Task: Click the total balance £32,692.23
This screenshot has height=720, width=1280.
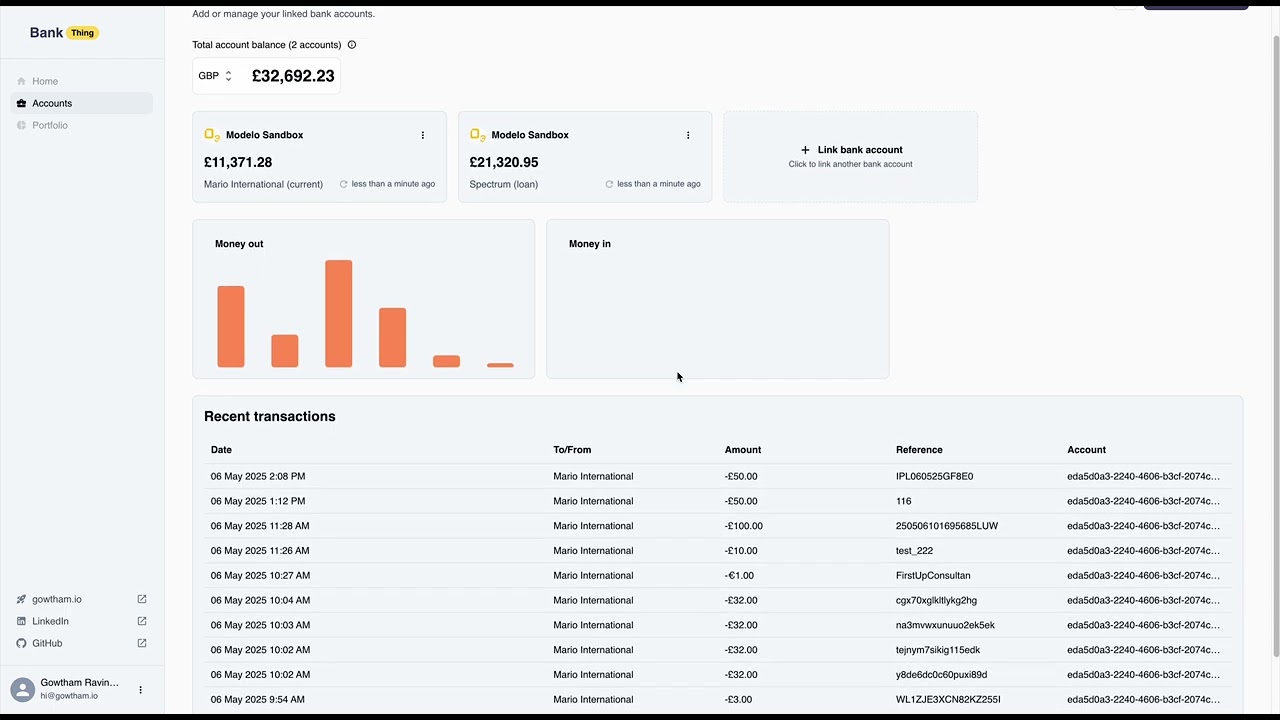Action: [x=293, y=76]
